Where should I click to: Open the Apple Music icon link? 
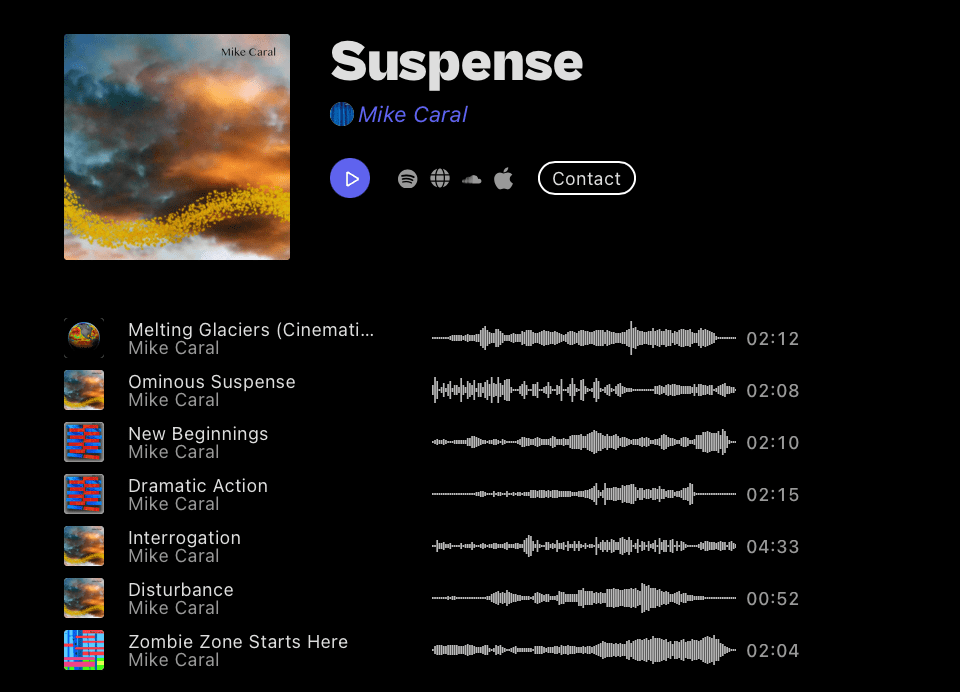tap(503, 179)
